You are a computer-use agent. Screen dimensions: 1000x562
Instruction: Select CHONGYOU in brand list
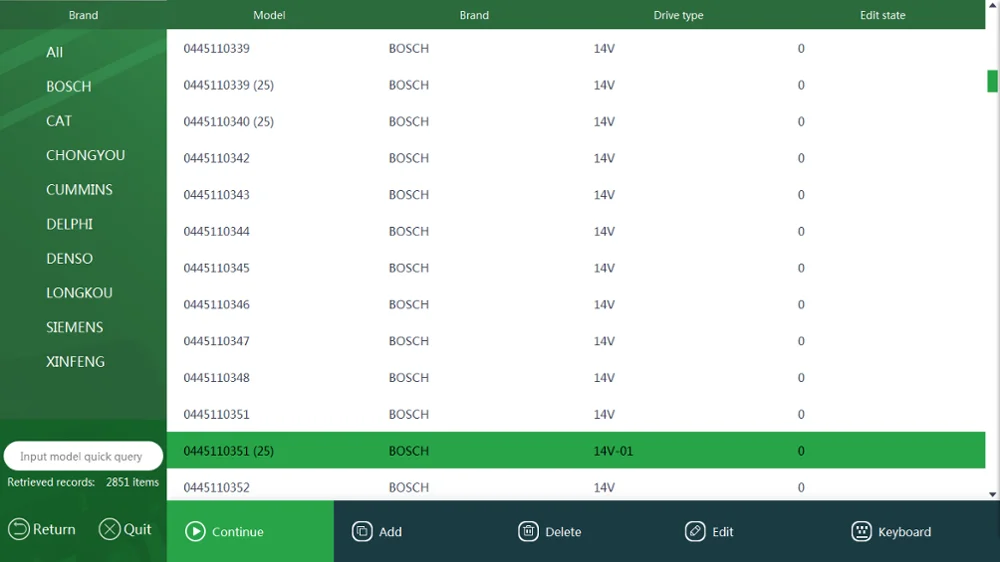click(85, 156)
